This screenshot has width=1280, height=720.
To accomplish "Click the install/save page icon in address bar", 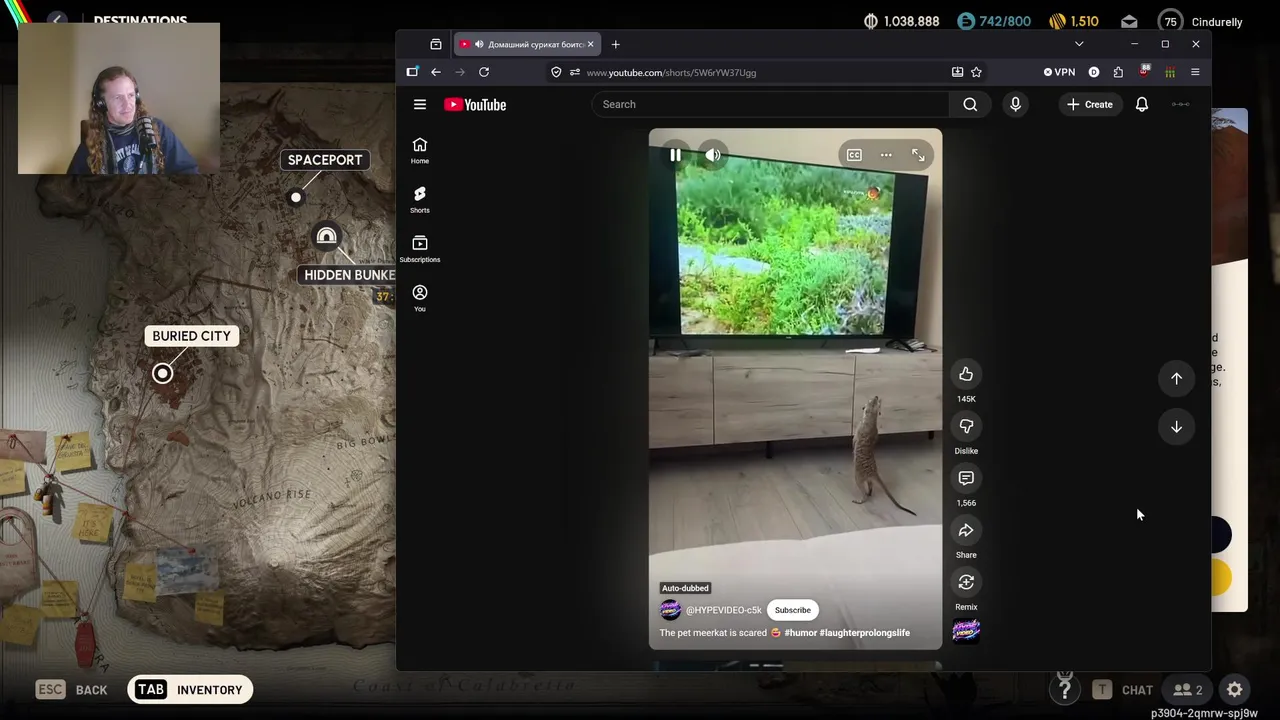I will tap(957, 72).
